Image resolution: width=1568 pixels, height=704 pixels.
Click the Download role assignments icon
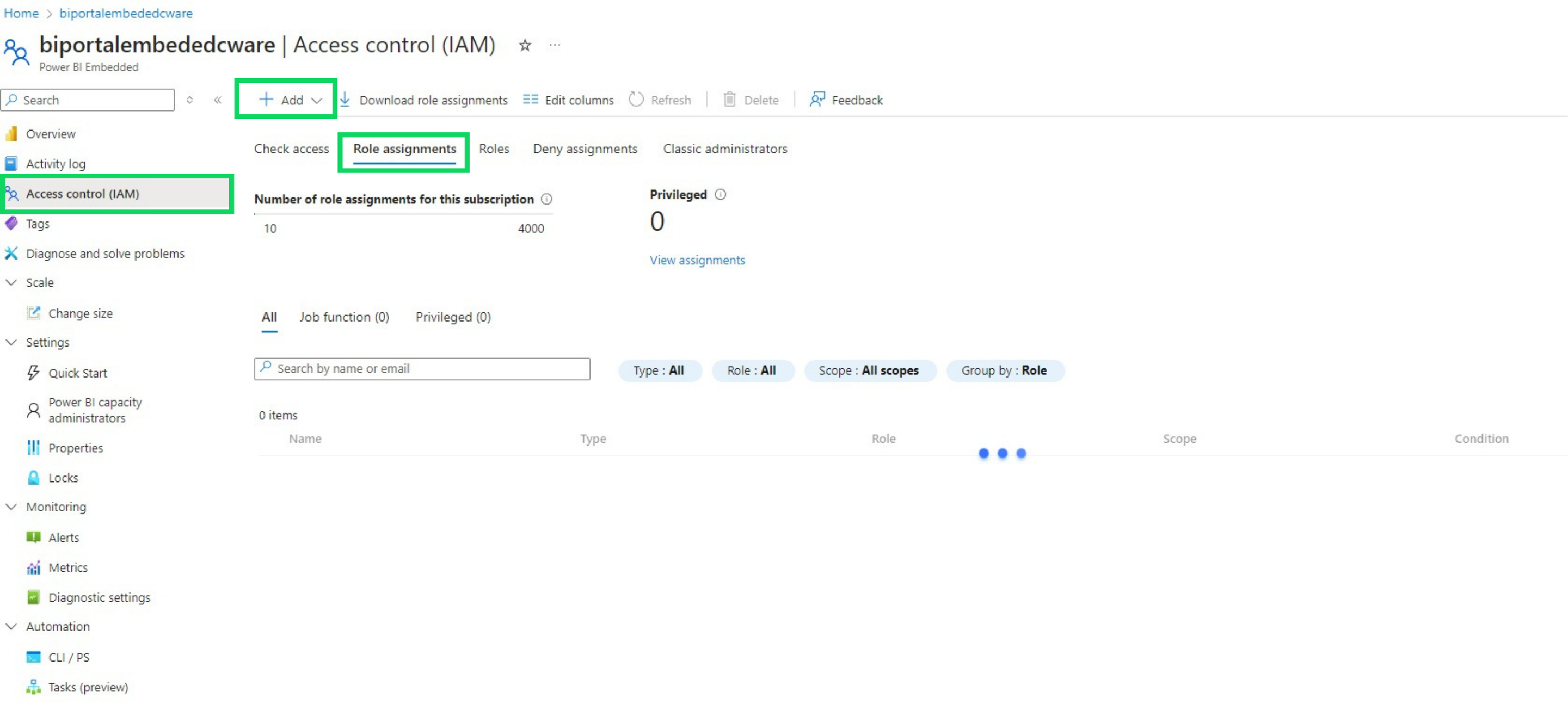(345, 100)
